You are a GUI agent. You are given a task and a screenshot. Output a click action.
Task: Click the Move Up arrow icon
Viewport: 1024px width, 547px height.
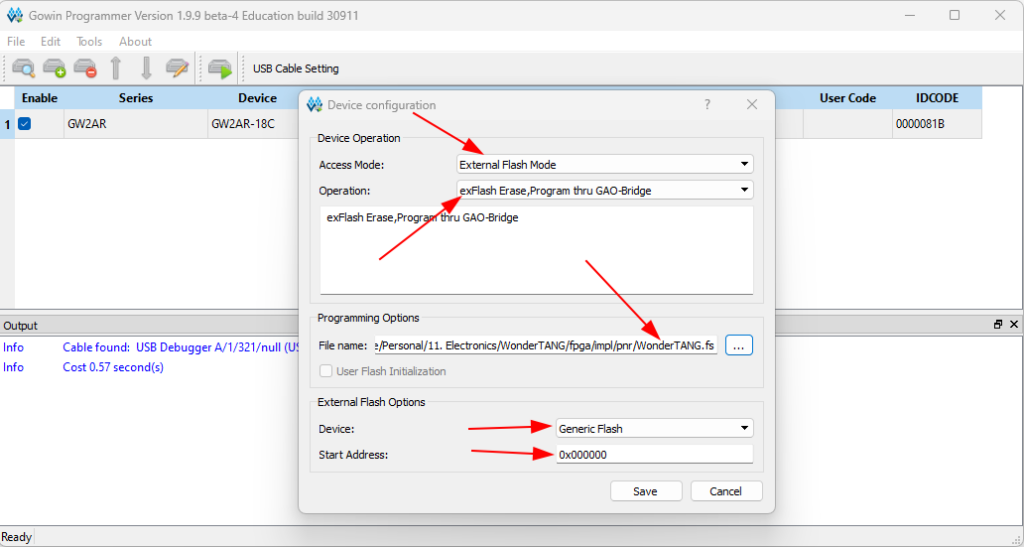[x=116, y=68]
